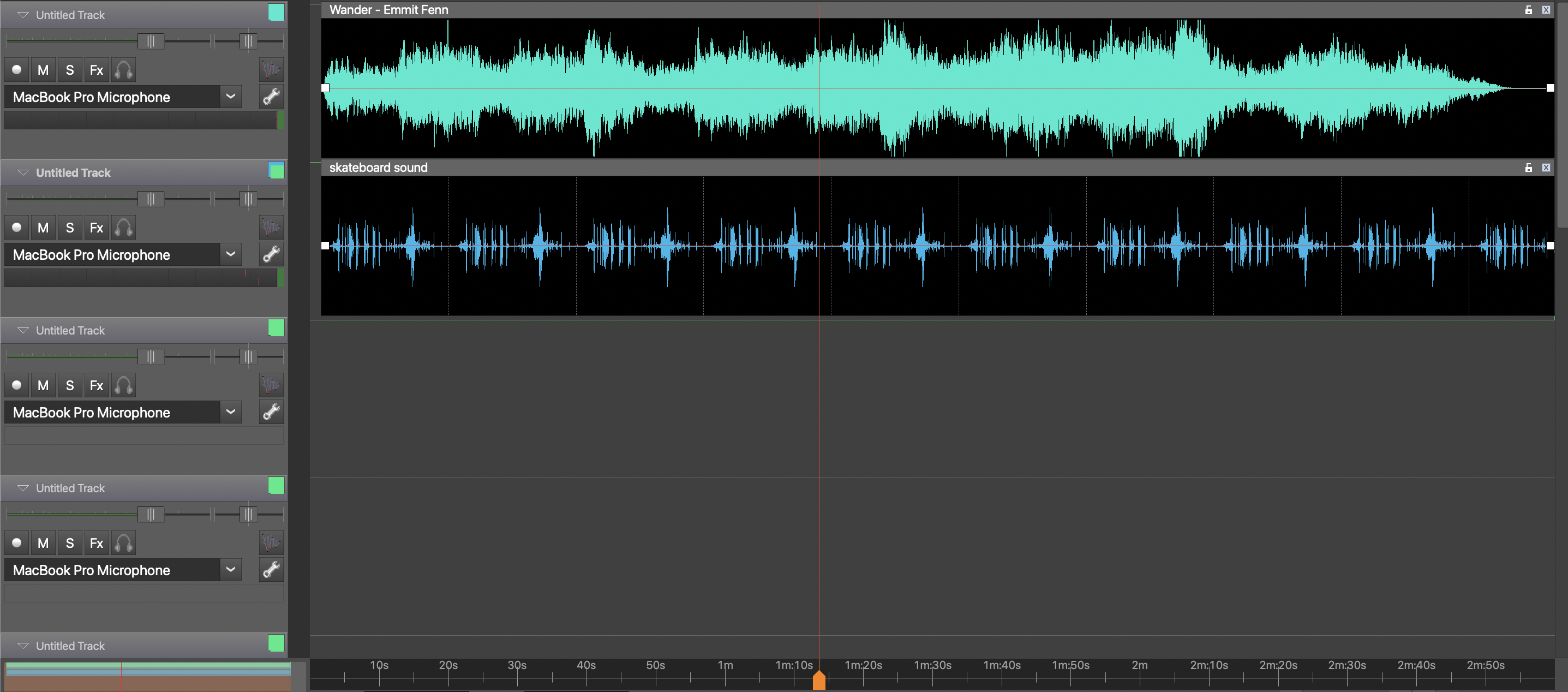Open automation waveform icon on third track
This screenshot has width=1568, height=692.
pos(272,385)
